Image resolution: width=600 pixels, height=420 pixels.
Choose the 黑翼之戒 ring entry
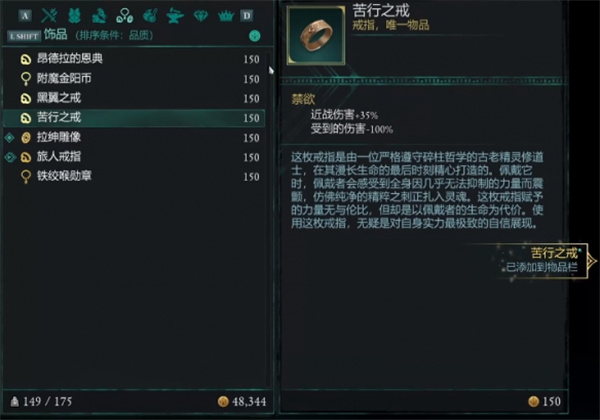point(134,98)
